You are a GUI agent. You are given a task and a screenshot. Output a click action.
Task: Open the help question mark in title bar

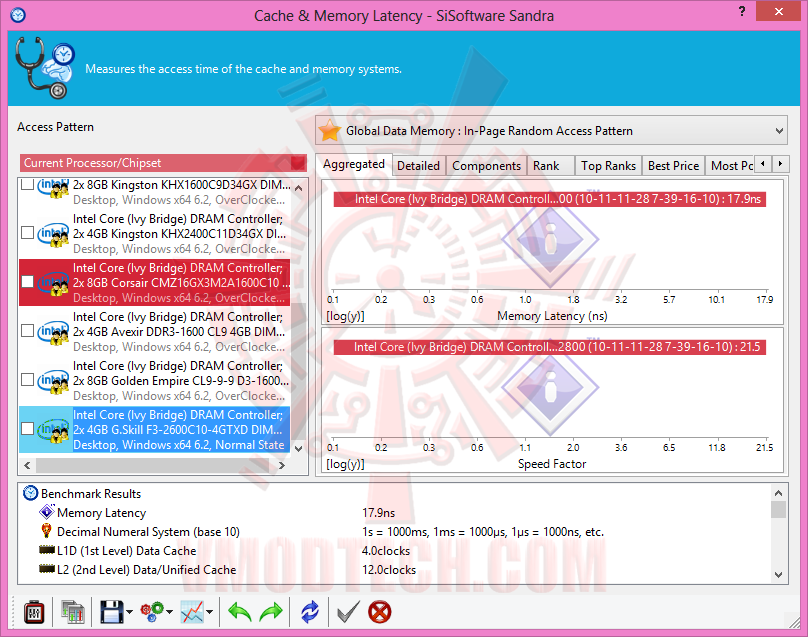coord(742,11)
